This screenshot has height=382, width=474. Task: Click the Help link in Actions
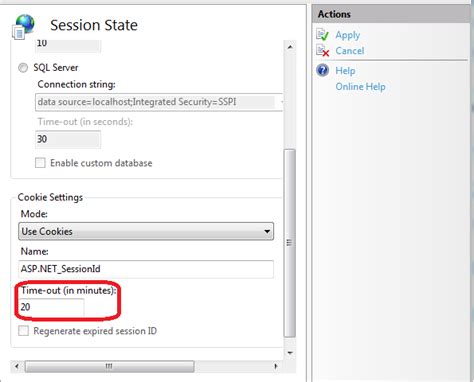(345, 71)
